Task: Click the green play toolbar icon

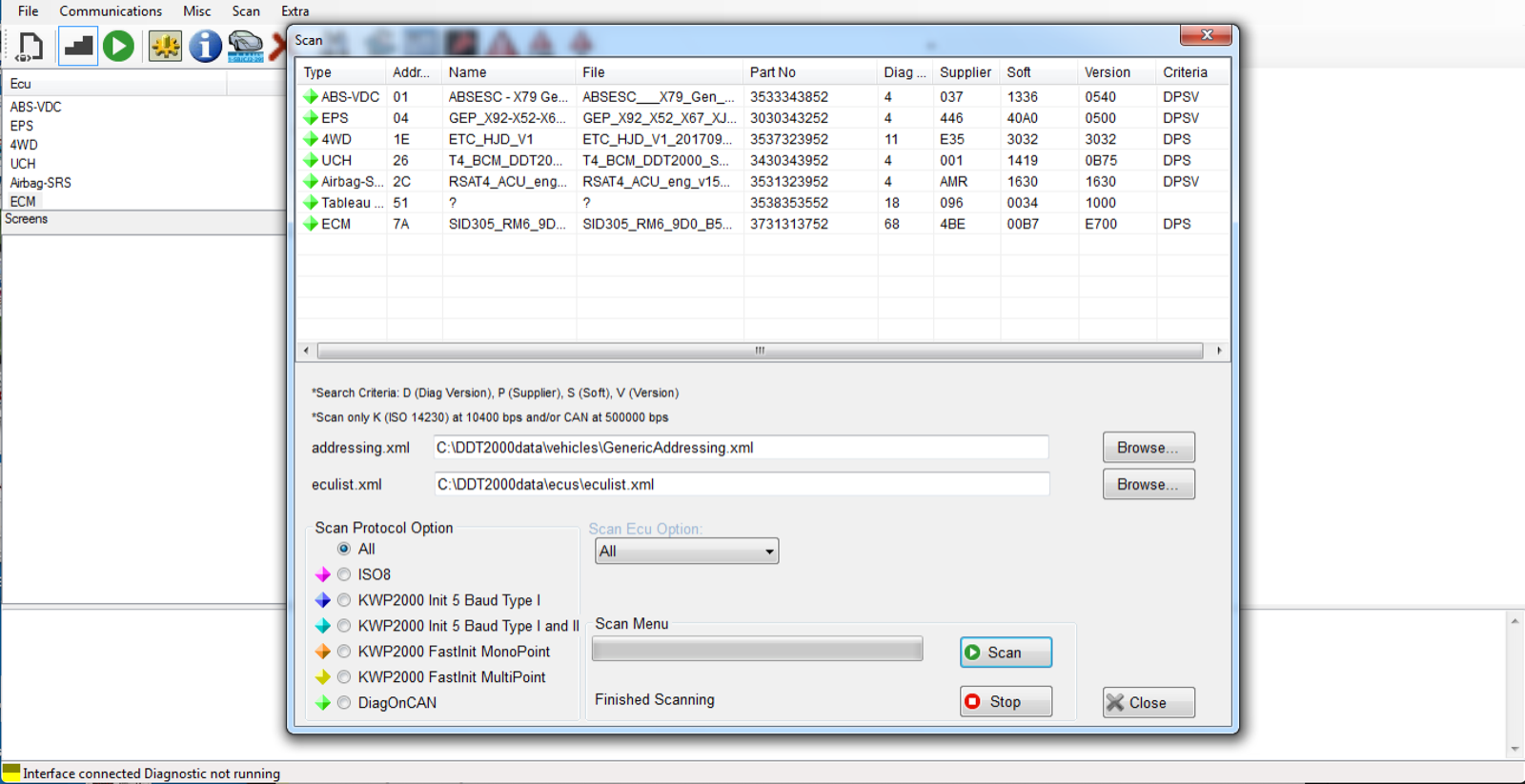Action: click(x=119, y=46)
